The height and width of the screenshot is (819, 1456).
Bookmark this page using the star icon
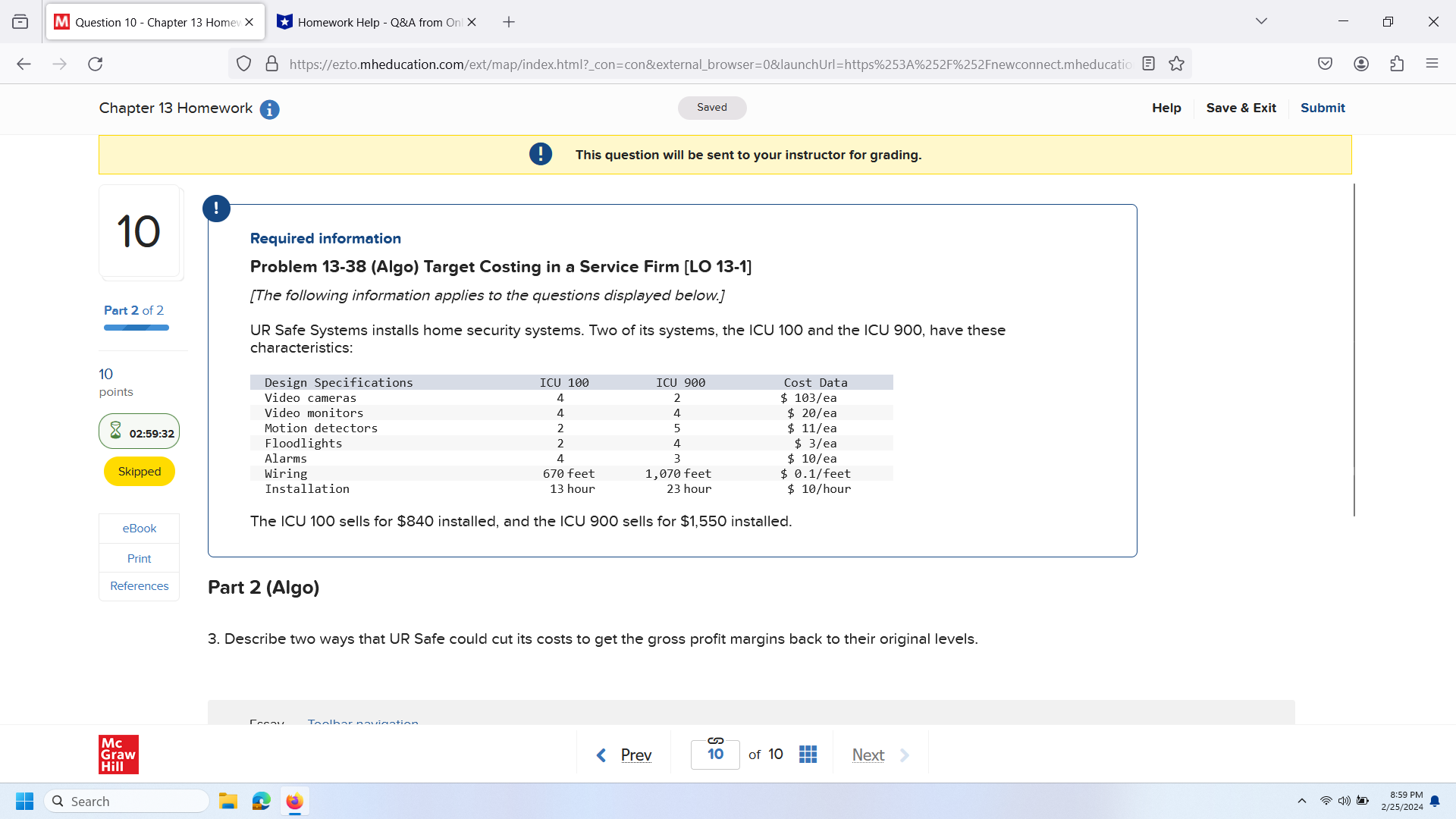pos(1177,64)
